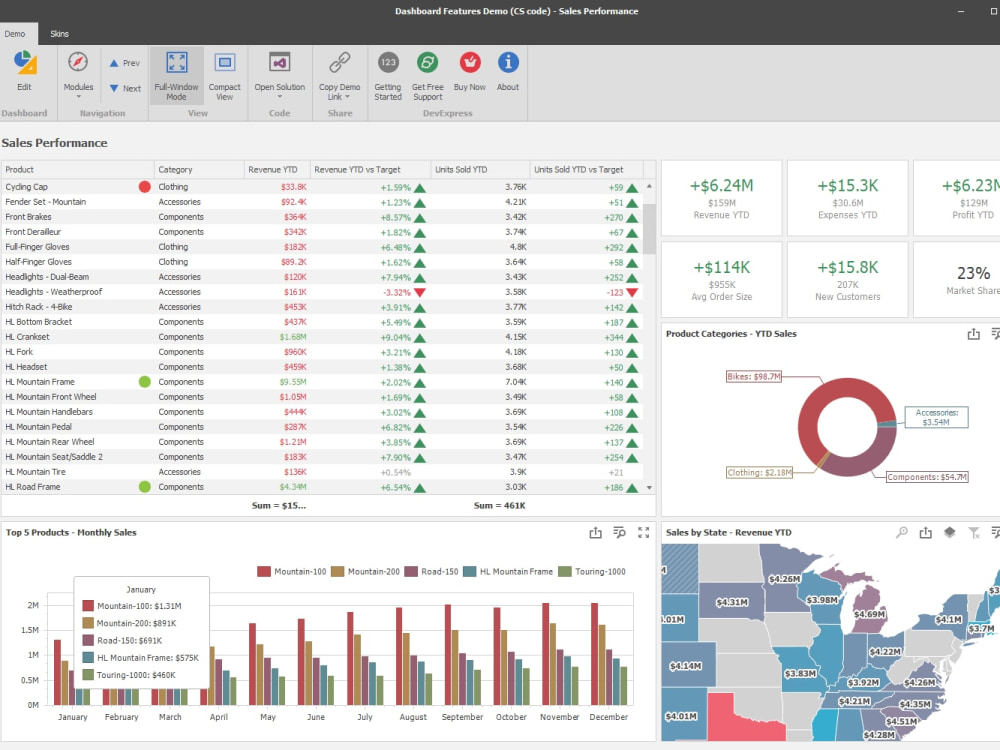Maximize the Top 5 Products chart
This screenshot has height=750, width=1000.
click(x=643, y=533)
